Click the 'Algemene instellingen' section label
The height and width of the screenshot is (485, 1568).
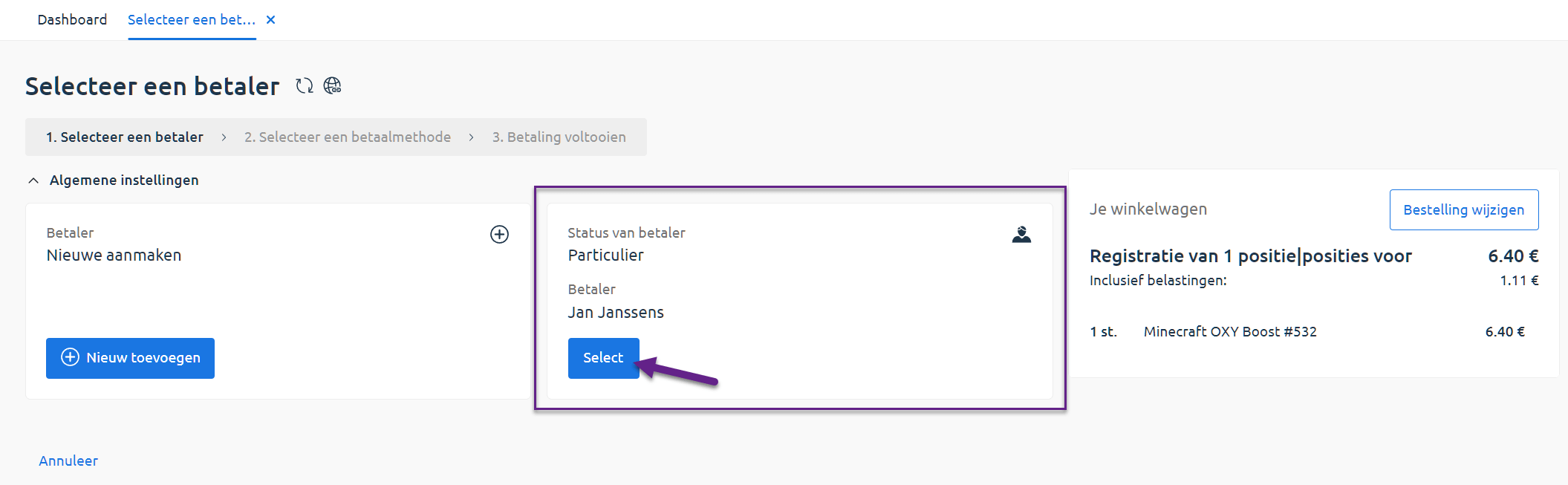coord(124,180)
